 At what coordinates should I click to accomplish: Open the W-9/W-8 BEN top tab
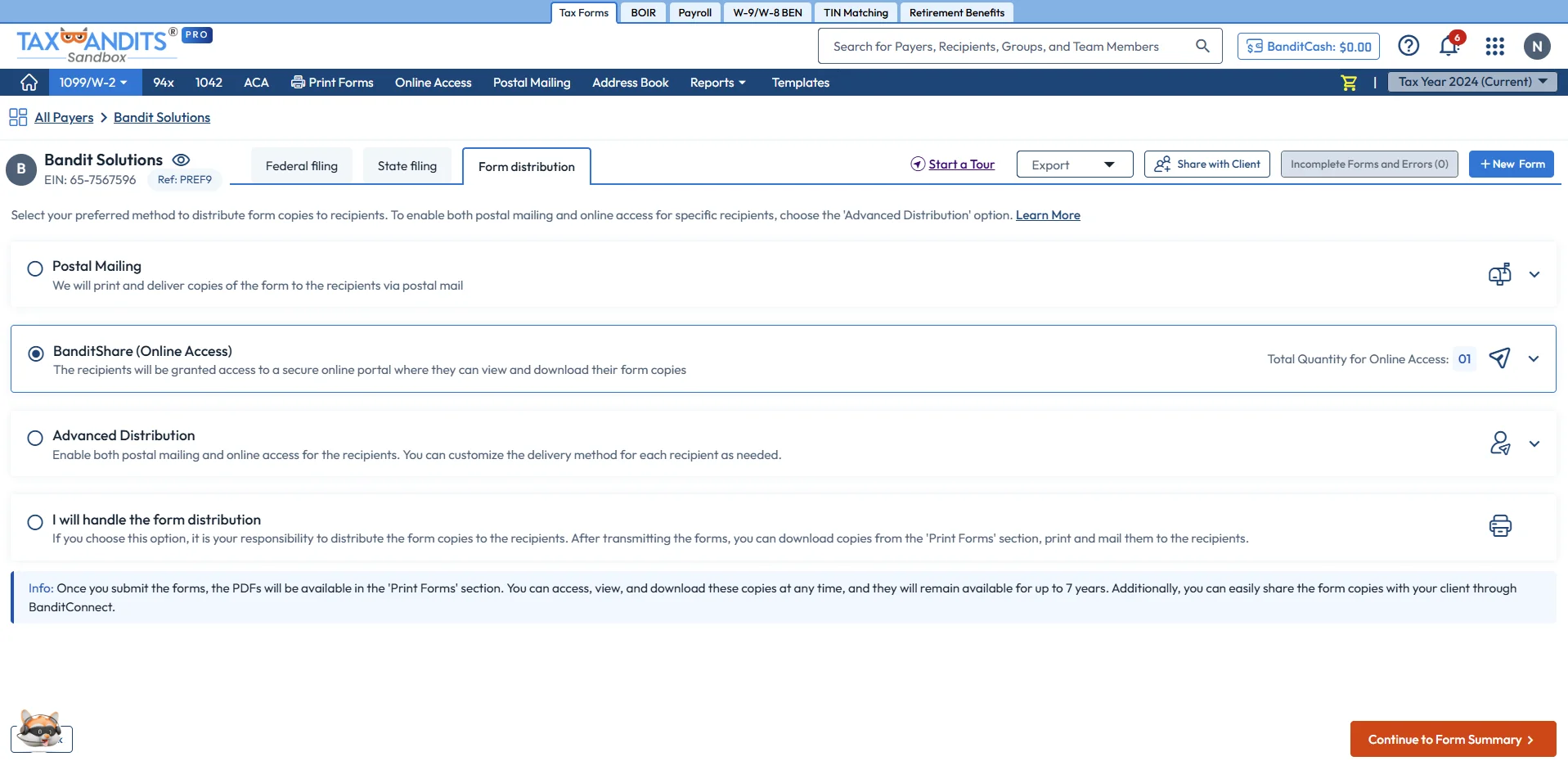[x=767, y=12]
